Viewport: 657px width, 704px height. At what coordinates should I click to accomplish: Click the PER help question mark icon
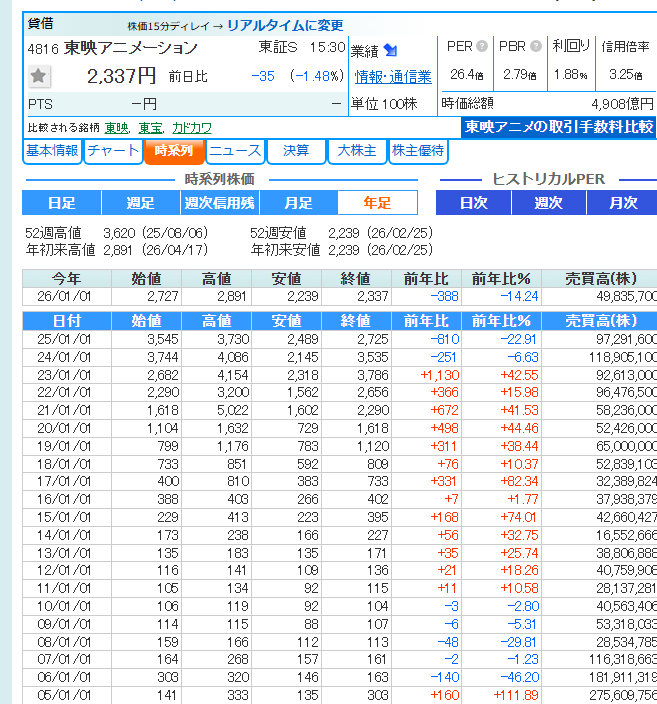tap(482, 46)
